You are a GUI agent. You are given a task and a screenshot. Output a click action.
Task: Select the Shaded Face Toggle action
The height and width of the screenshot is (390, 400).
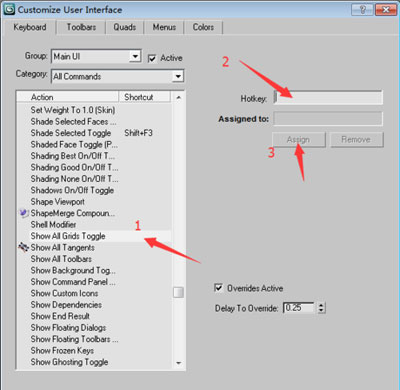coord(74,144)
